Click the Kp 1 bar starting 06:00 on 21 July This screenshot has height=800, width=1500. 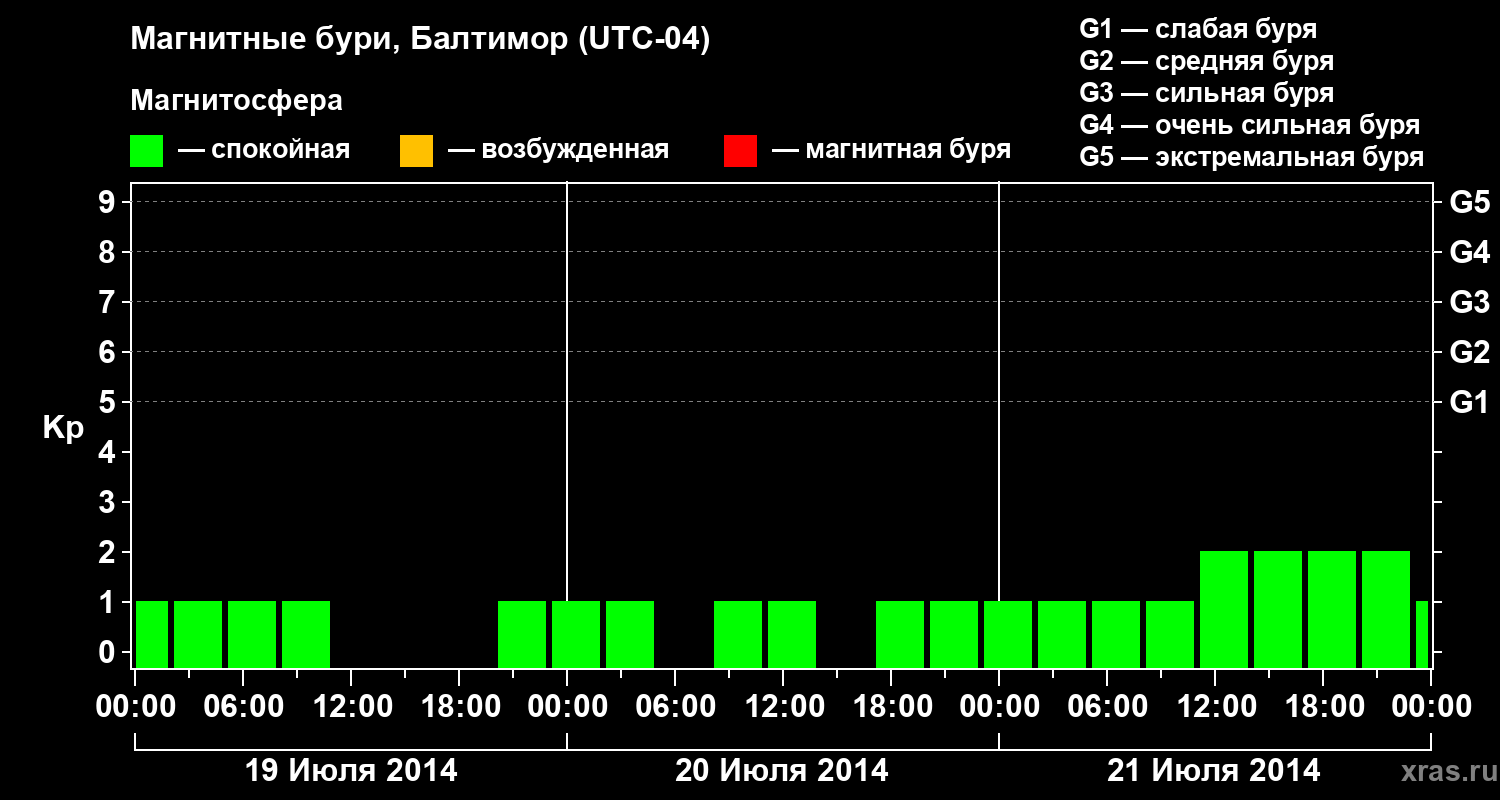pos(1116,634)
